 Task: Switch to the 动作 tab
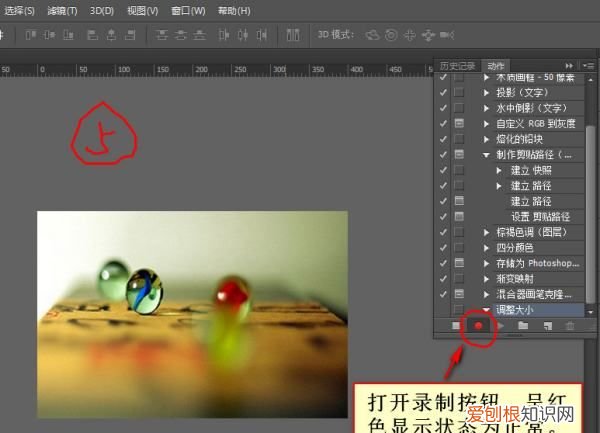pyautogui.click(x=496, y=66)
